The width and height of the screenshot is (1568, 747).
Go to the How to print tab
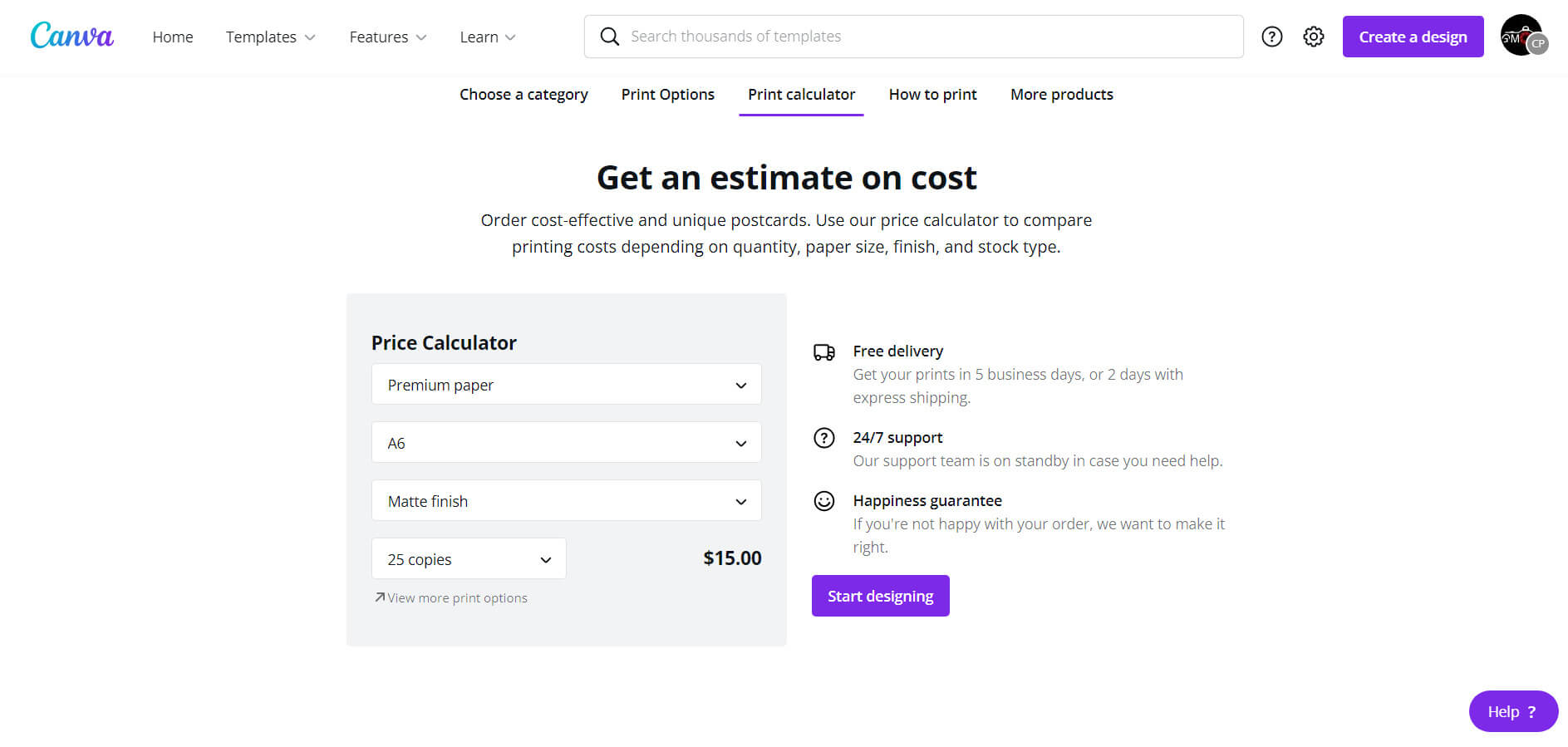[x=932, y=95]
